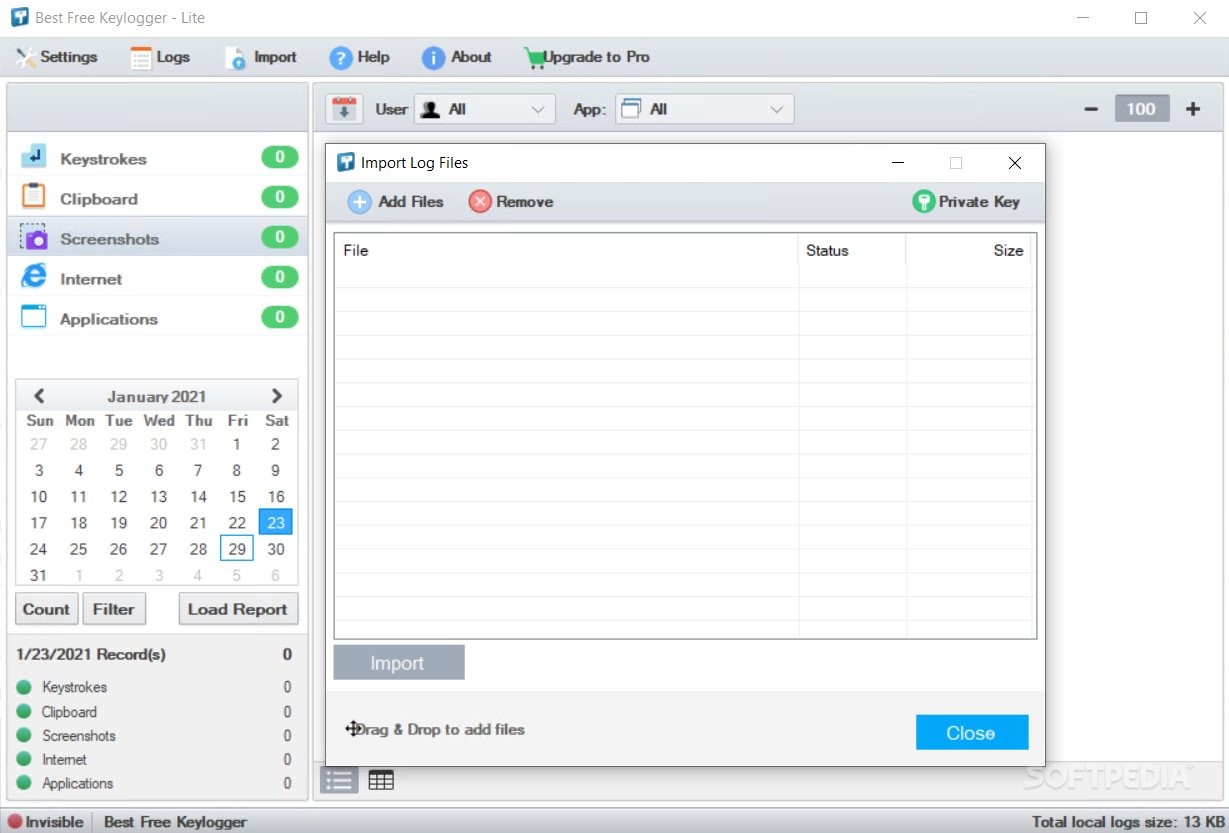
Task: Select January 1 in the calendar
Action: point(237,444)
